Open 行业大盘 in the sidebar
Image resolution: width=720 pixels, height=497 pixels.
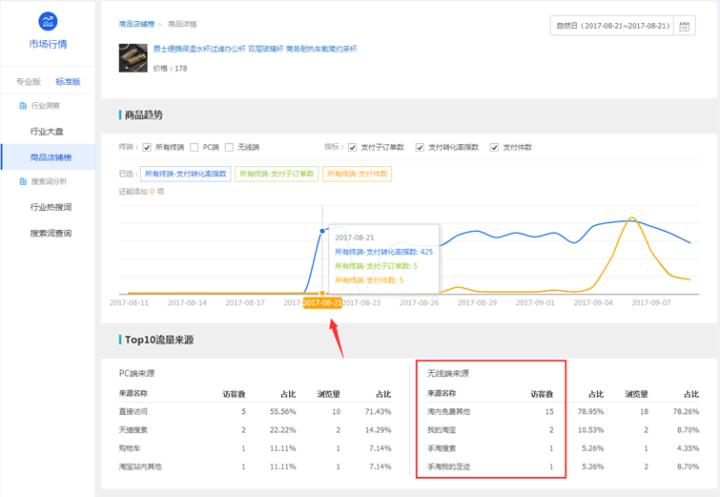click(47, 132)
